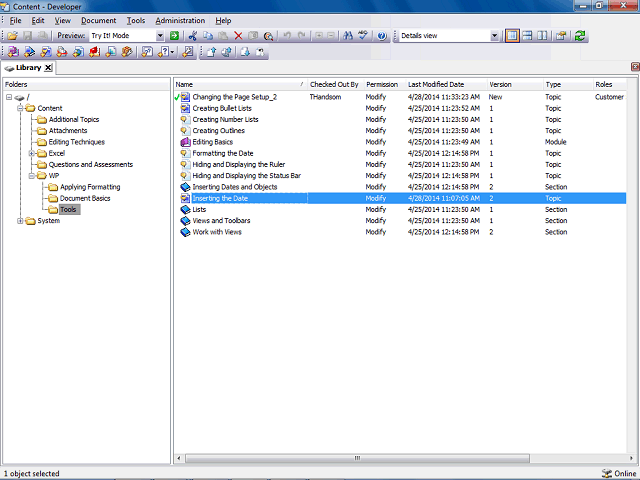Open Help with the blue question mark icon
The image size is (640, 480).
382,36
